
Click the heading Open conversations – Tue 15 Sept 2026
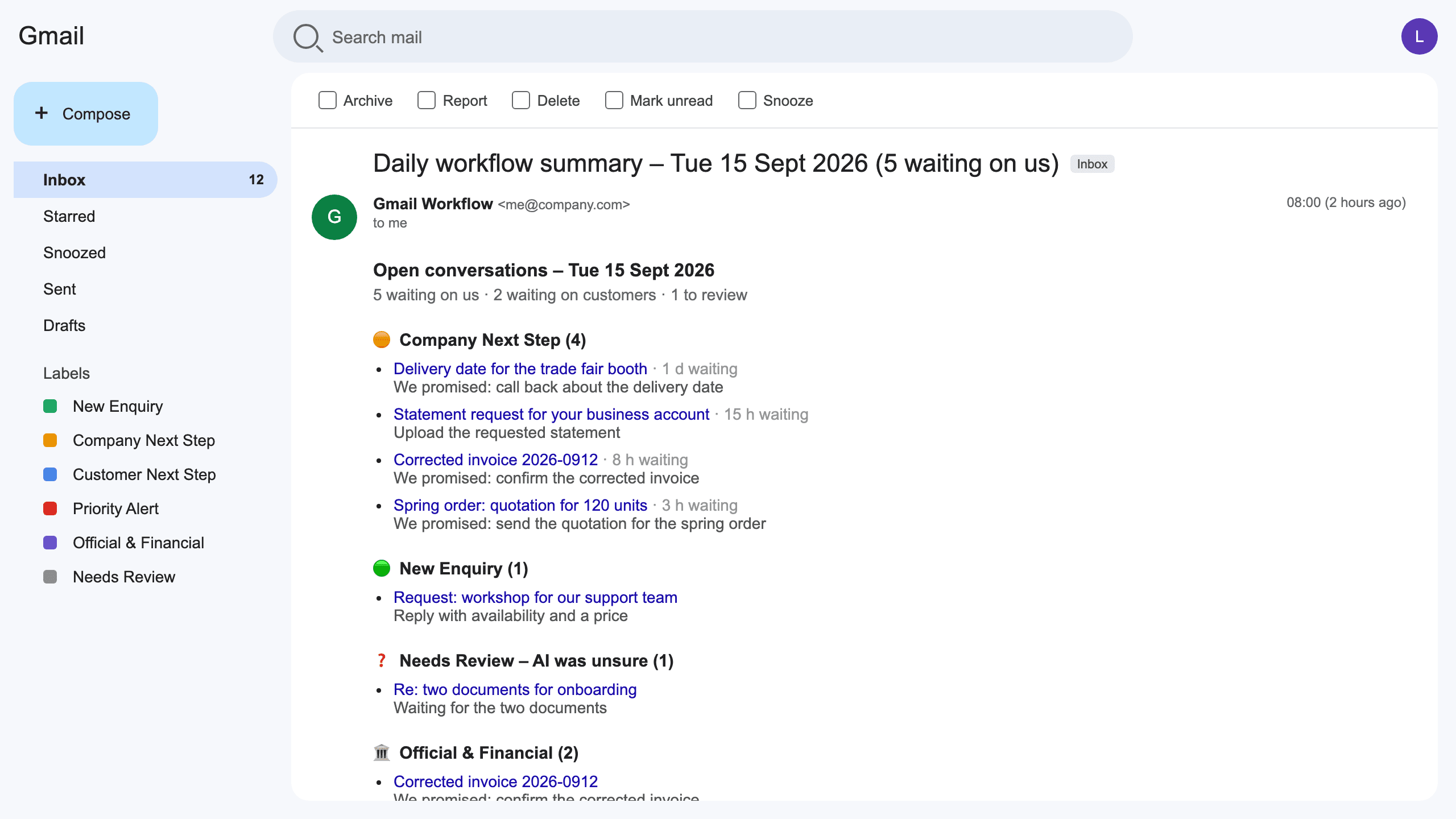click(544, 270)
